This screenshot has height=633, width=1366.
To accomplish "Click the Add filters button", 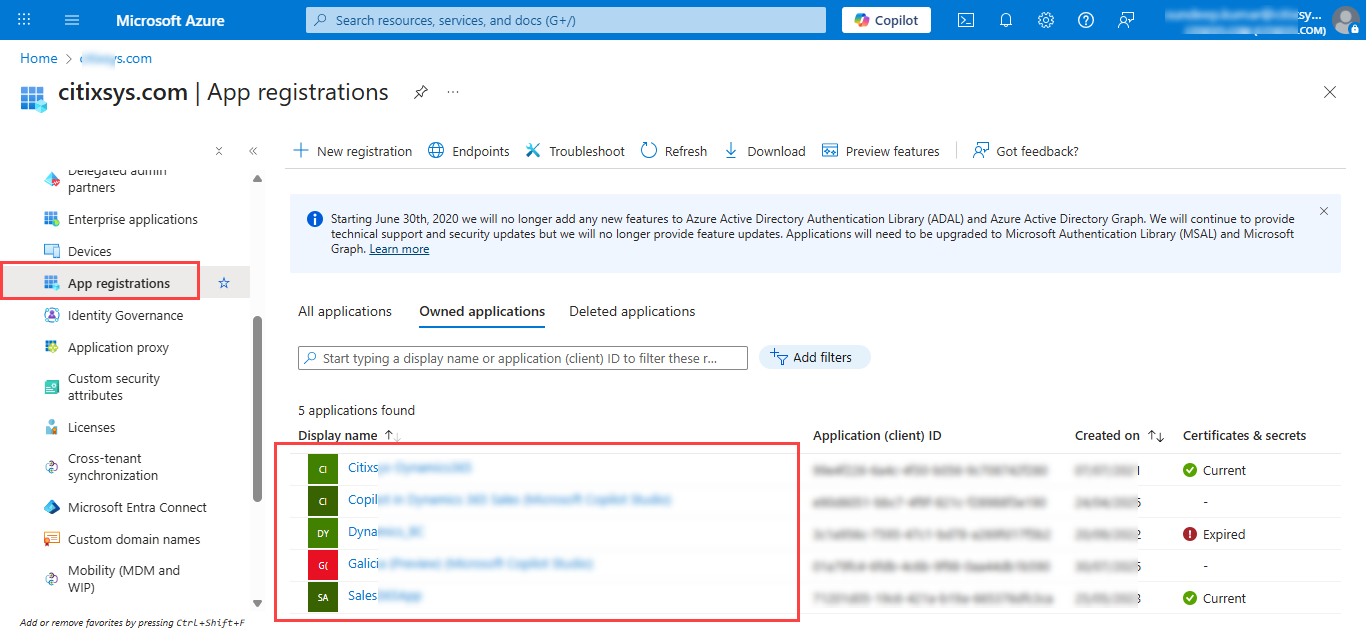I will (x=814, y=357).
